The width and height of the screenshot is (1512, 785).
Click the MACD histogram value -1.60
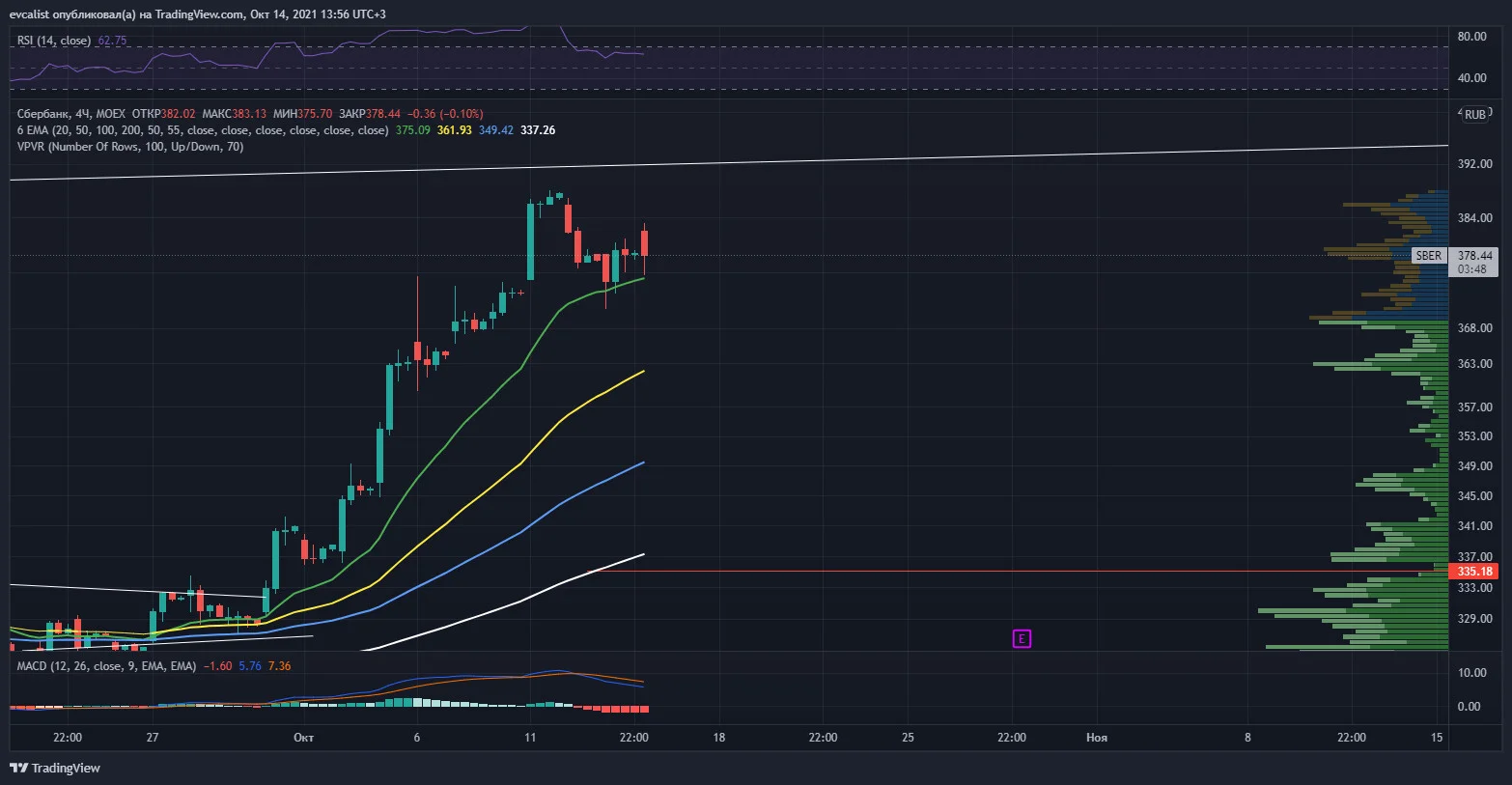pos(217,666)
